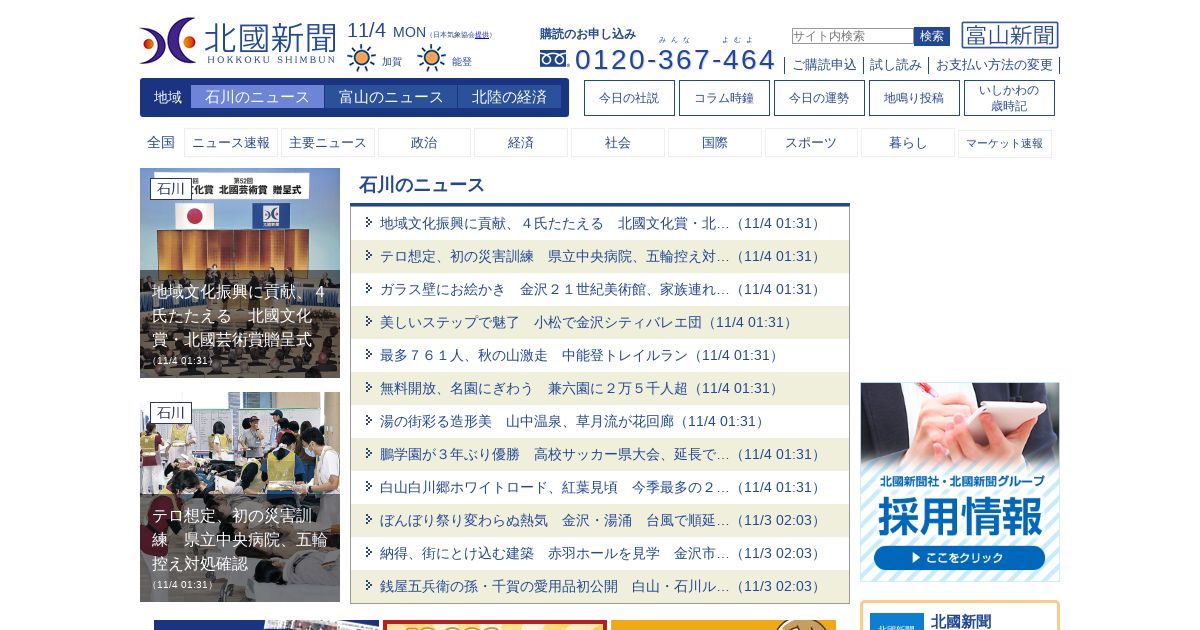Open 地鳴り投稿 button
The height and width of the screenshot is (630, 1200).
pyautogui.click(x=914, y=98)
